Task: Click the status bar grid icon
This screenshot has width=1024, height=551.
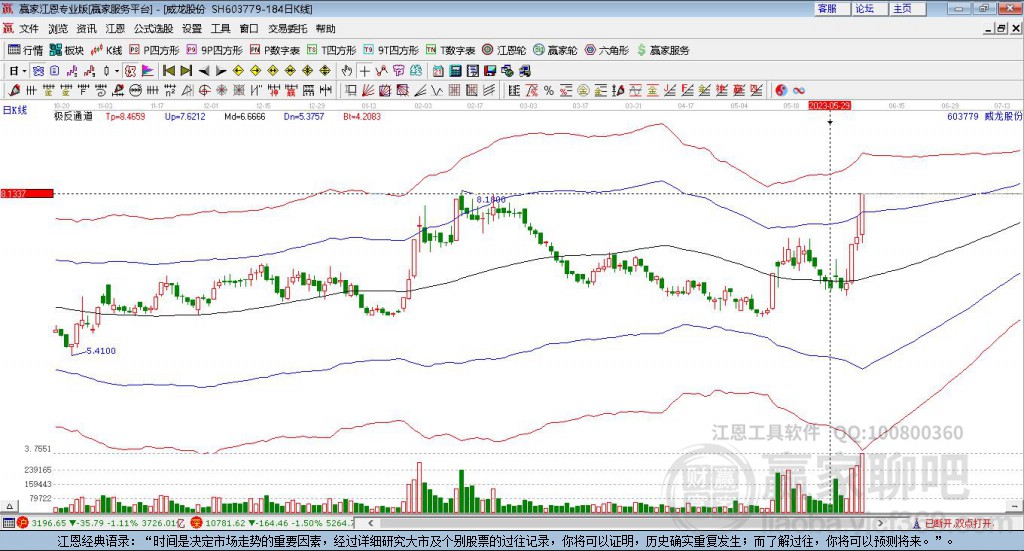Action: pyautogui.click(x=8, y=523)
